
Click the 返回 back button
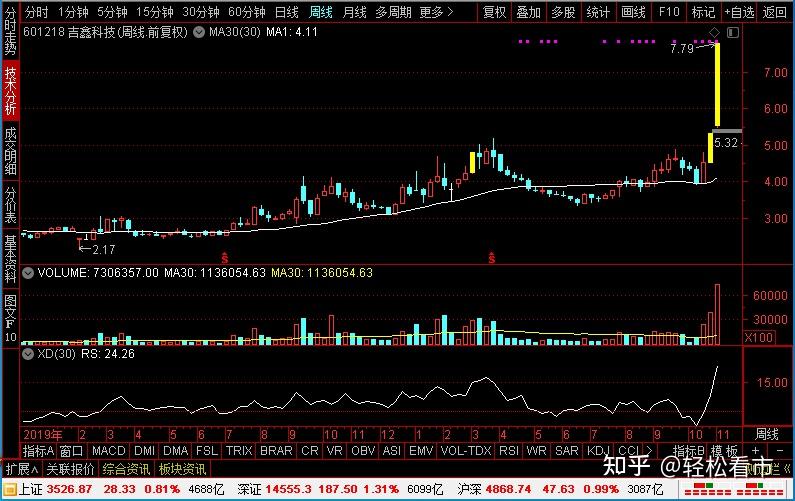pyautogui.click(x=775, y=12)
